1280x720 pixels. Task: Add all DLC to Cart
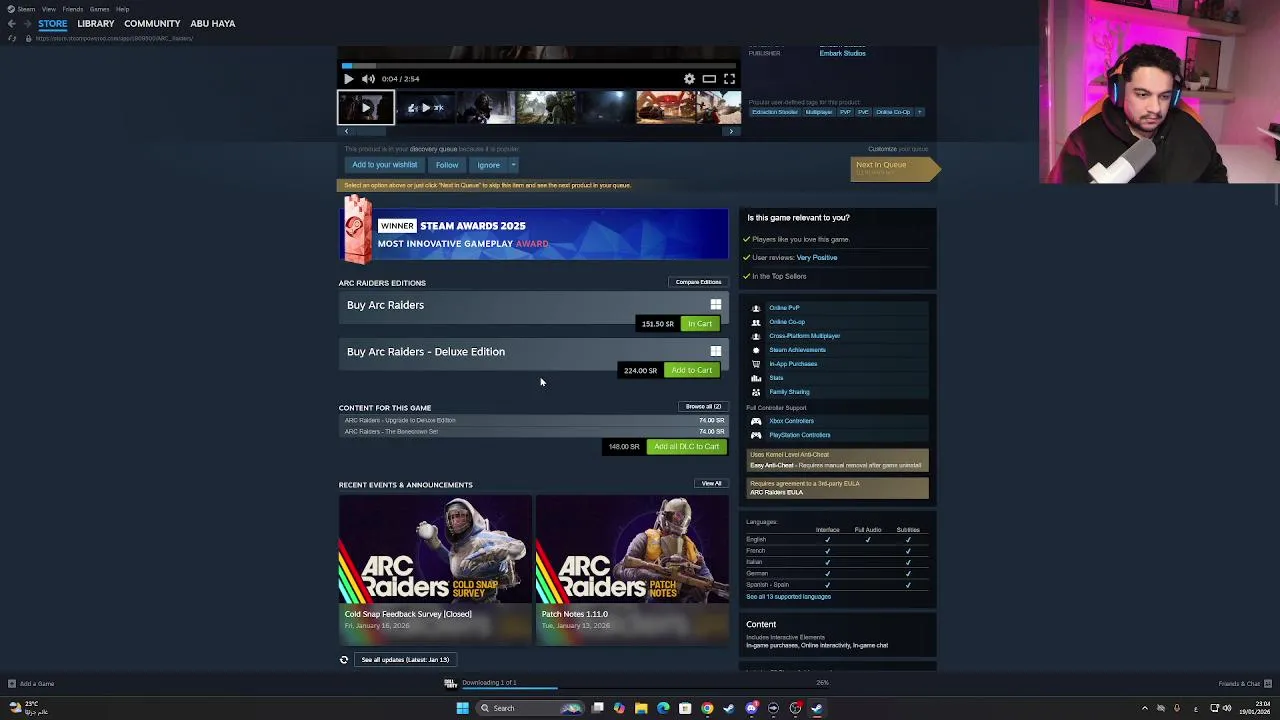click(x=686, y=447)
